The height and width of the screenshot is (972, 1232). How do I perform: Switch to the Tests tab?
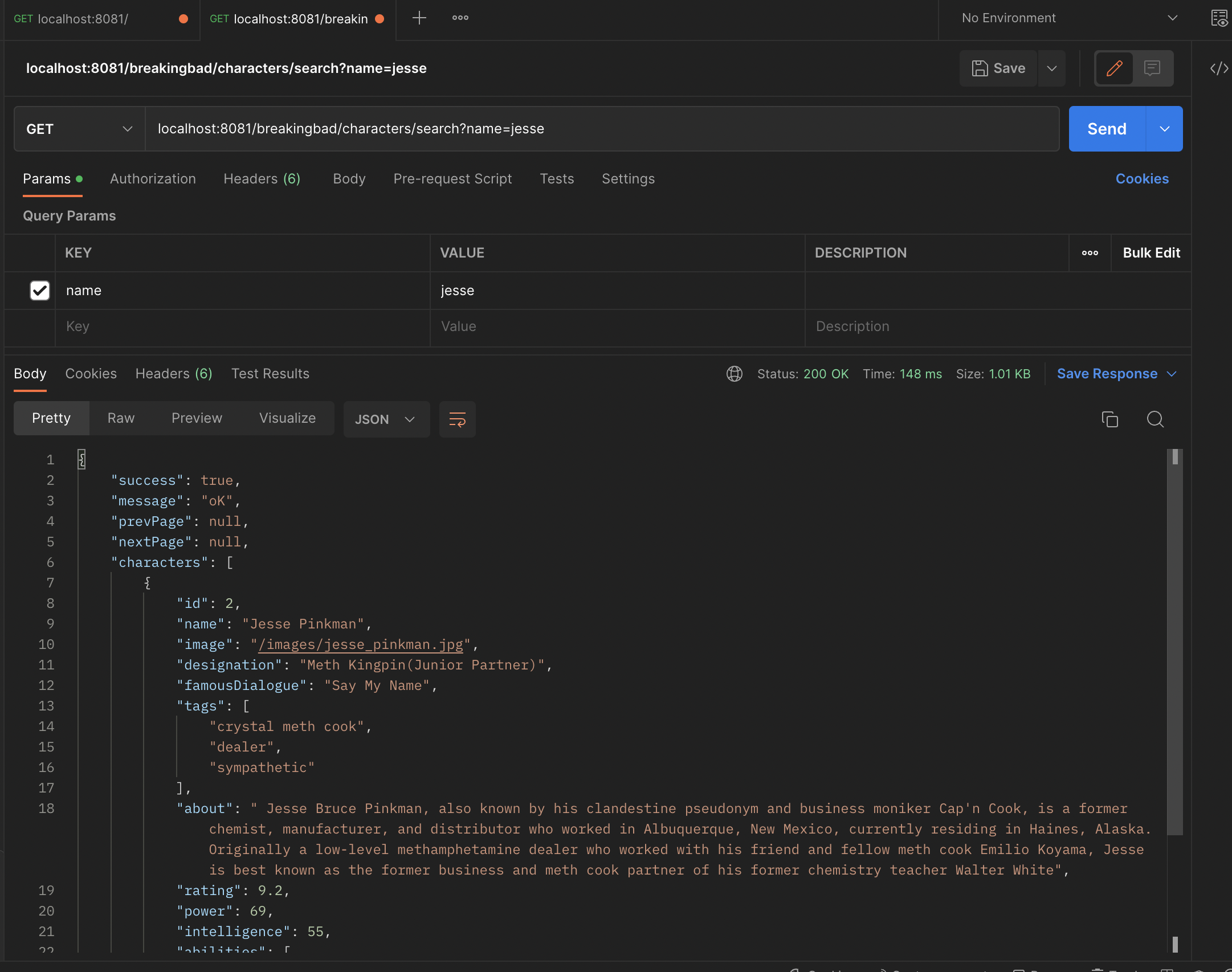557,179
